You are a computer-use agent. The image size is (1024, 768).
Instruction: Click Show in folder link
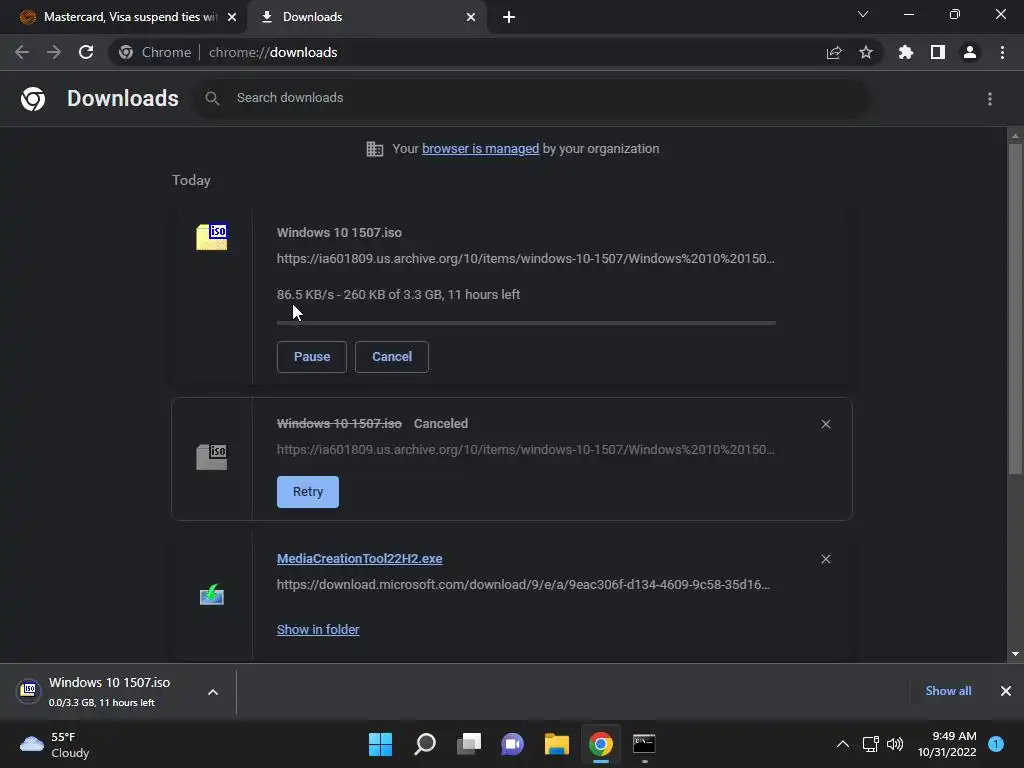pos(318,630)
